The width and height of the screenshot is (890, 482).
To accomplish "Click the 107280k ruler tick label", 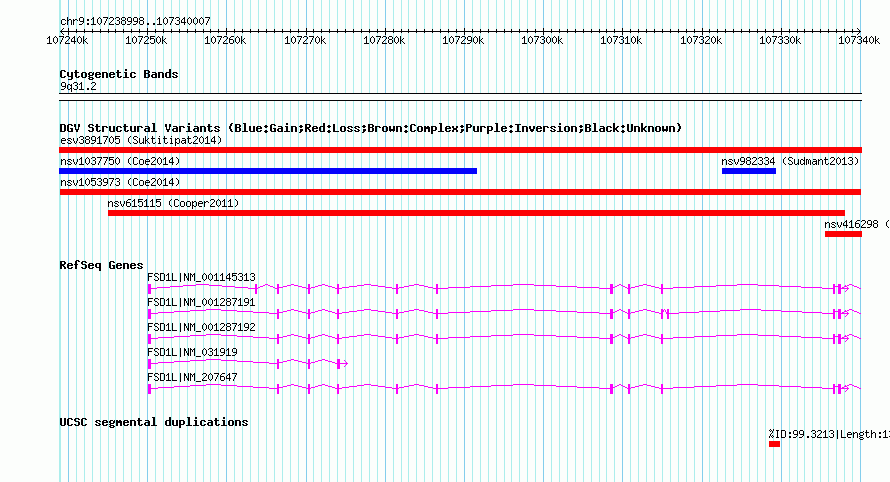I will [384, 40].
